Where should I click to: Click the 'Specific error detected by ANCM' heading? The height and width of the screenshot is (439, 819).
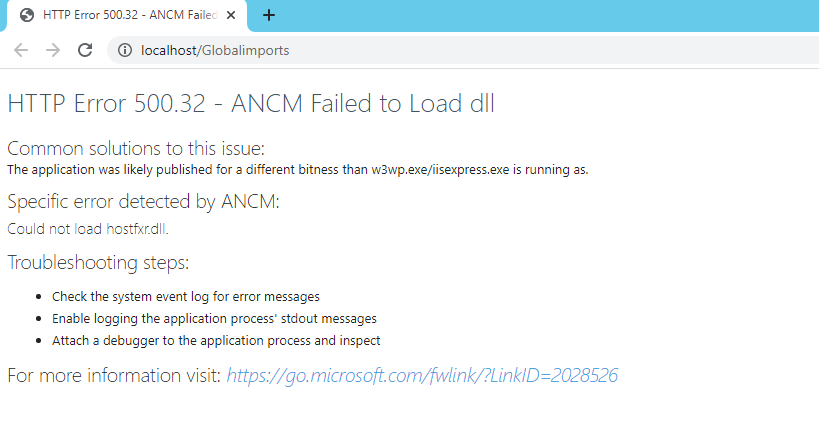click(x=144, y=202)
